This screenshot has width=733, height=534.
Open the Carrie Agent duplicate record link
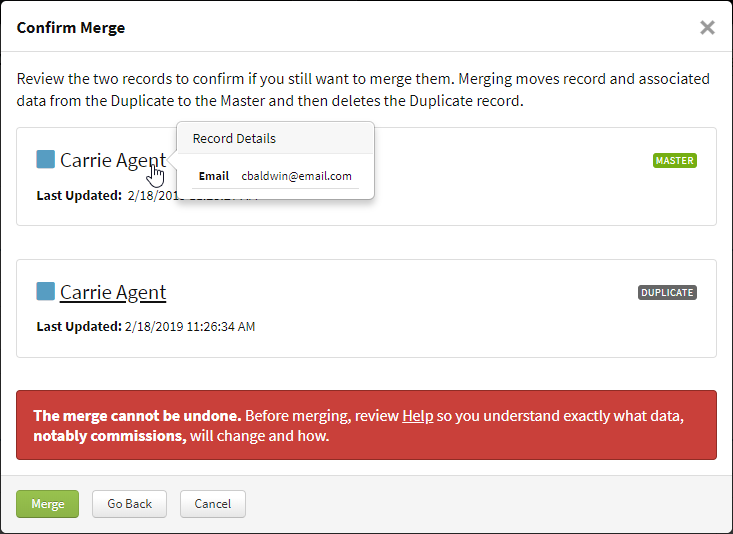(x=113, y=292)
